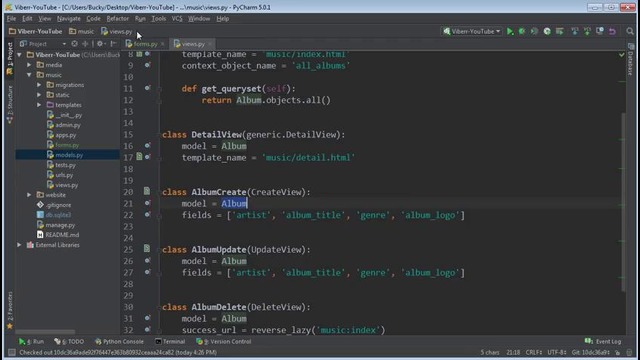Open the VCS menu
Viewport: 640px width, 360px height.
pyautogui.click(x=177, y=19)
